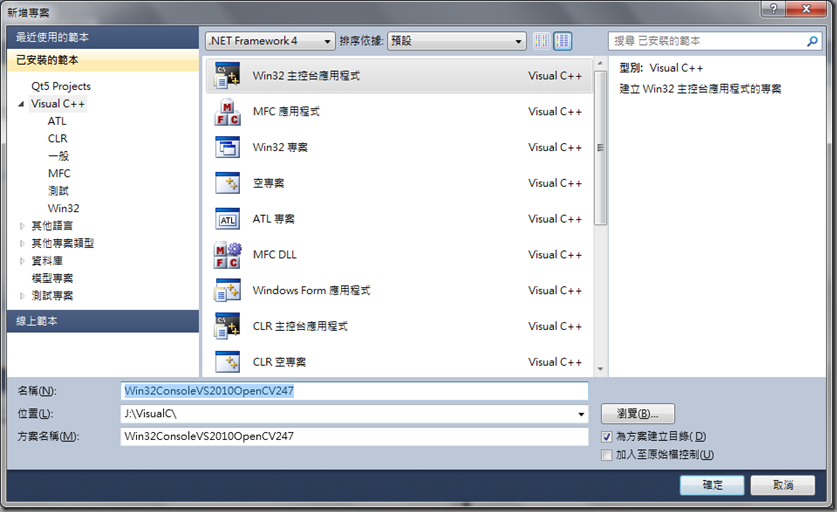Open the 已安裝的範本 section
Image resolution: width=837 pixels, height=512 pixels.
(x=102, y=60)
